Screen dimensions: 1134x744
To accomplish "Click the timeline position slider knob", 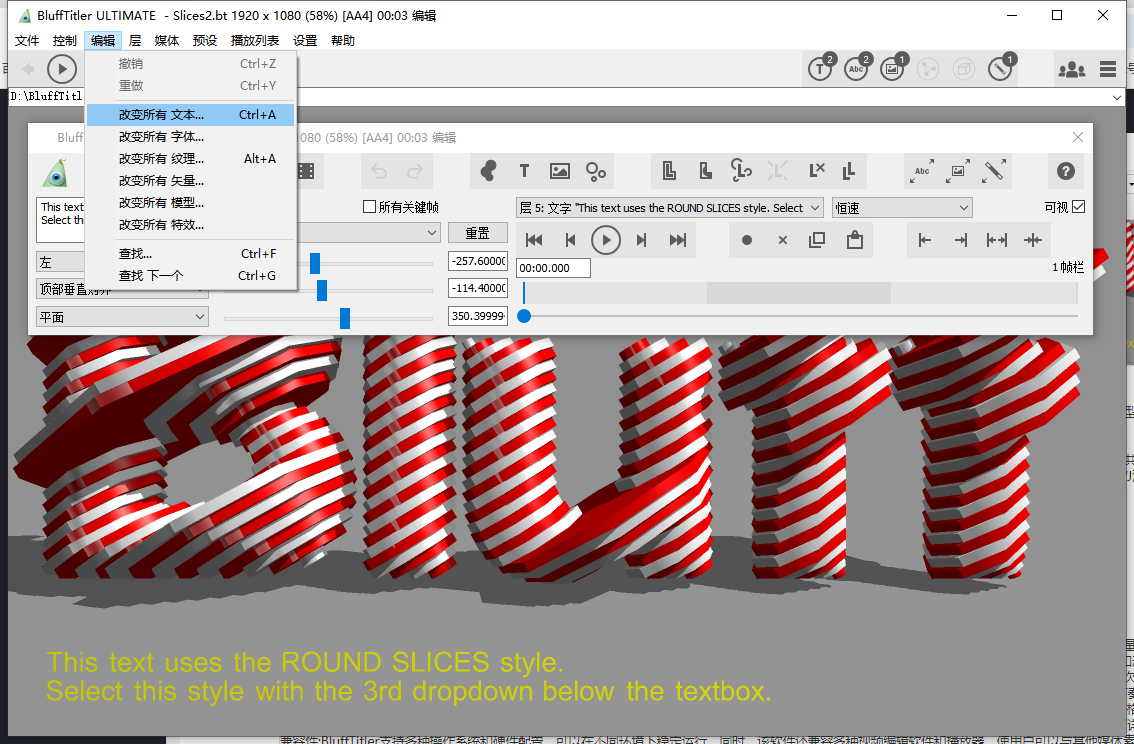I will coord(524,316).
